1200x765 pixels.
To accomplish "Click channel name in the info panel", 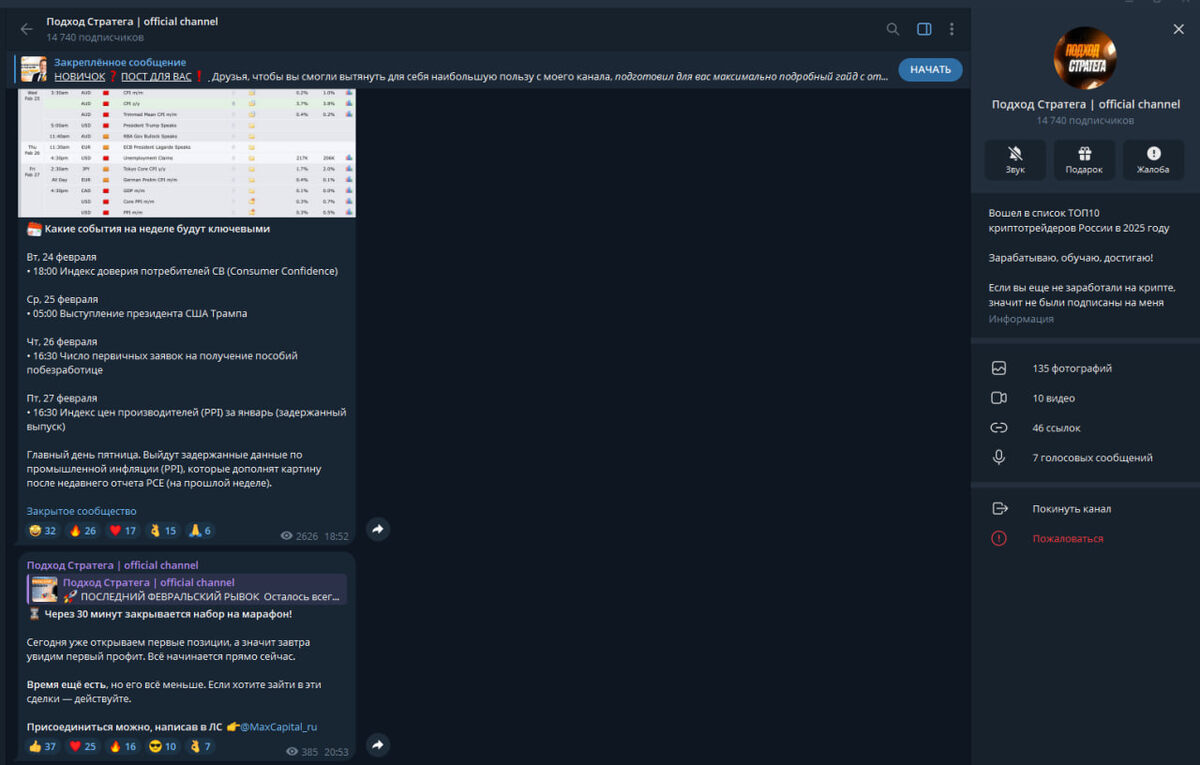I will (1086, 104).
